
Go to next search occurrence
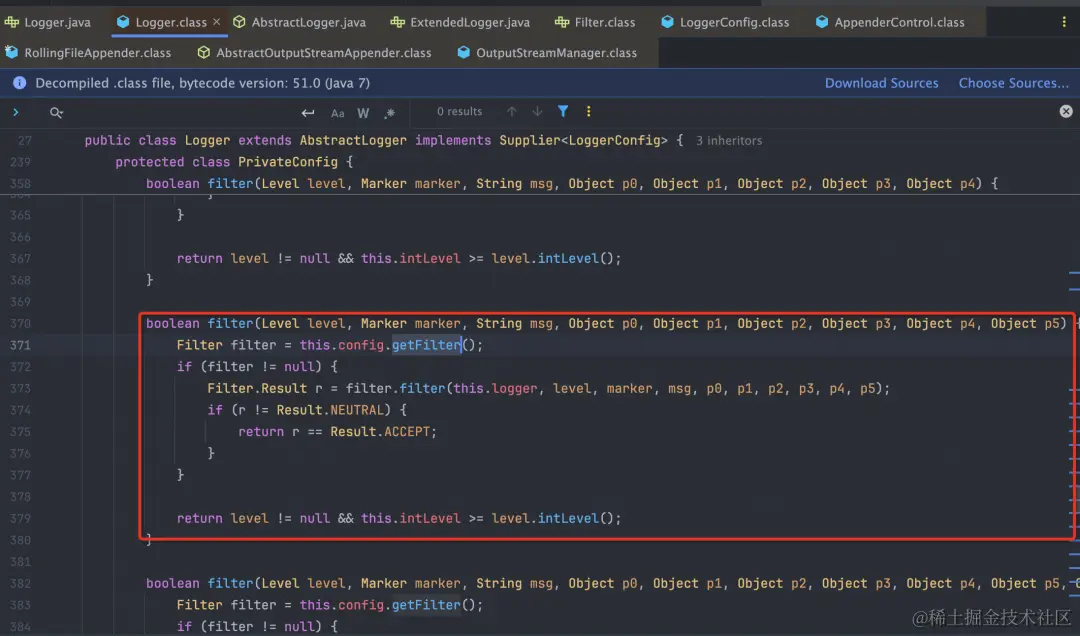[537, 112]
